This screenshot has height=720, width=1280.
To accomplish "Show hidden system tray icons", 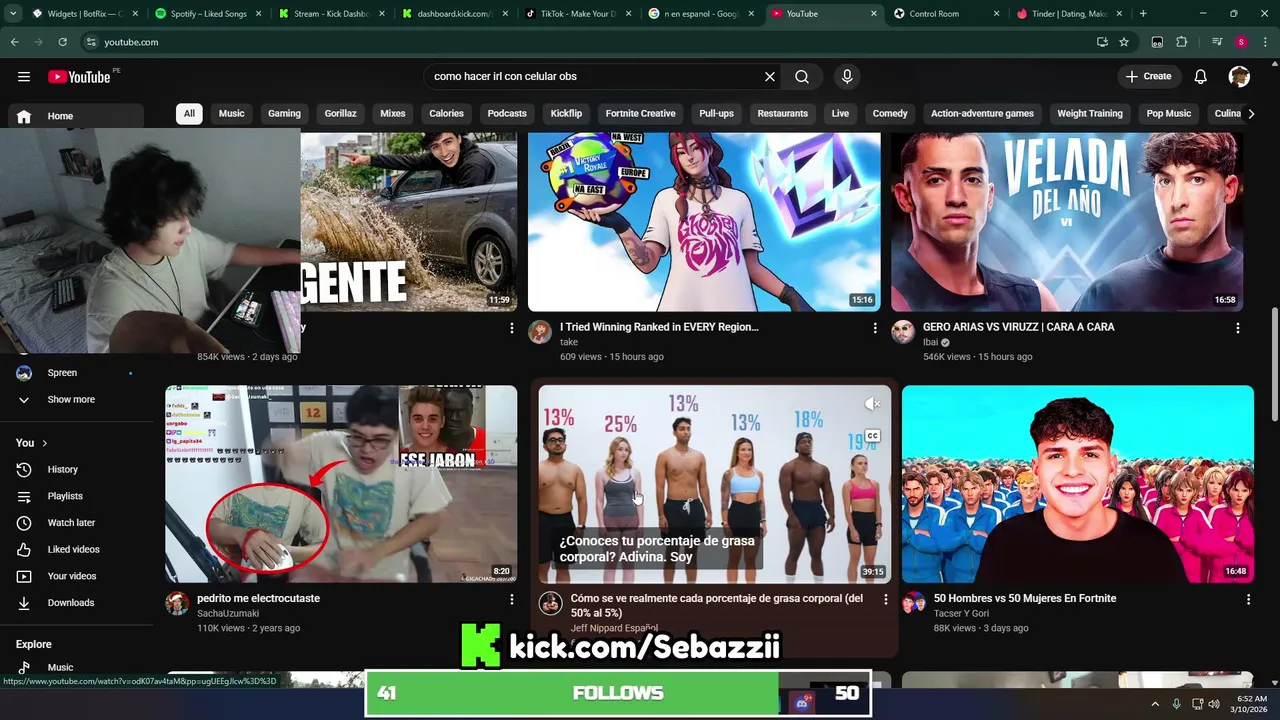I will point(1155,704).
